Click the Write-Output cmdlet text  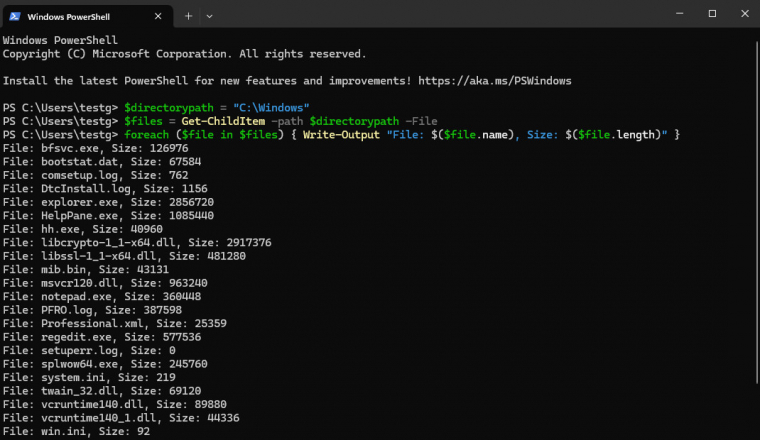(341, 135)
